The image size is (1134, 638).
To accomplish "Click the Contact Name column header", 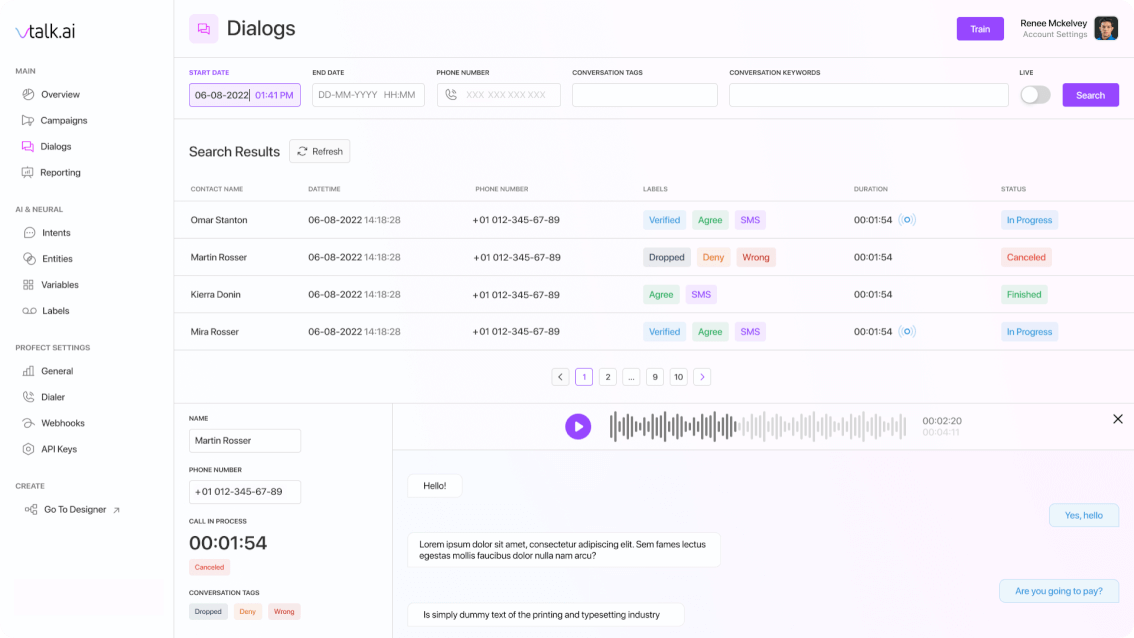I will click(216, 189).
